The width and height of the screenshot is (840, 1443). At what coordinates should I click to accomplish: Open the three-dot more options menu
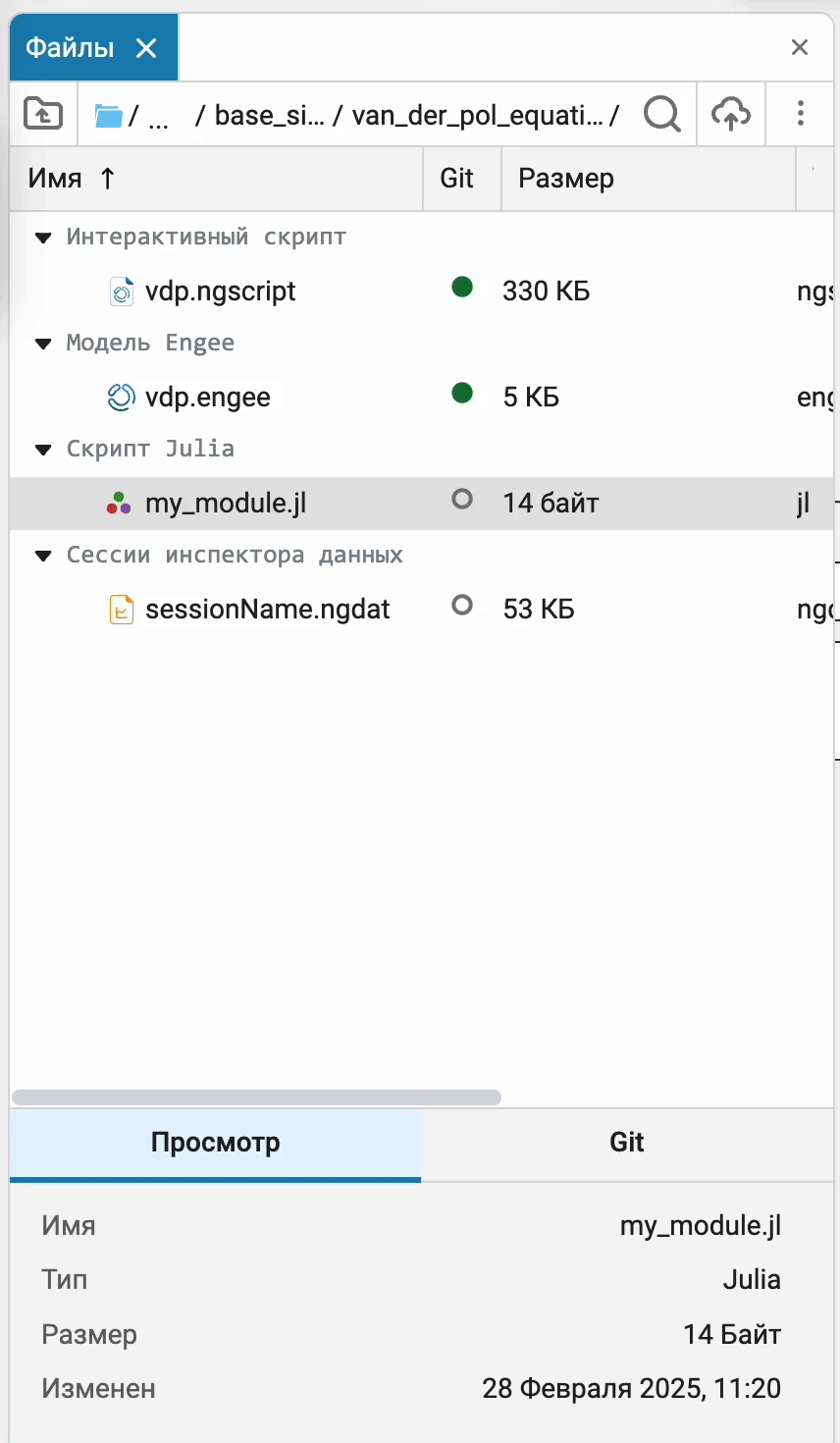point(801,114)
